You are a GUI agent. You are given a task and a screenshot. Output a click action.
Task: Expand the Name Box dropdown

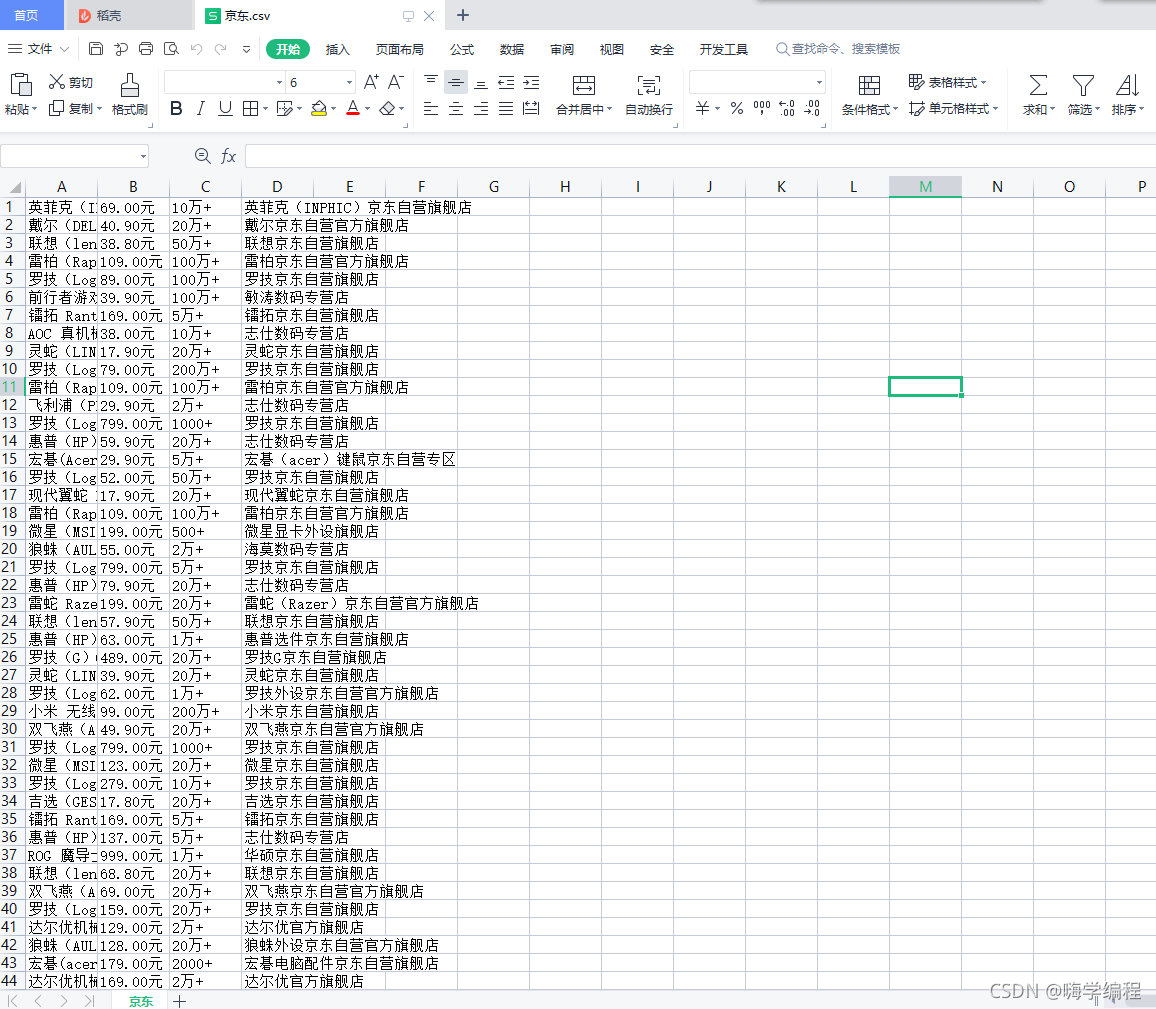pos(143,156)
